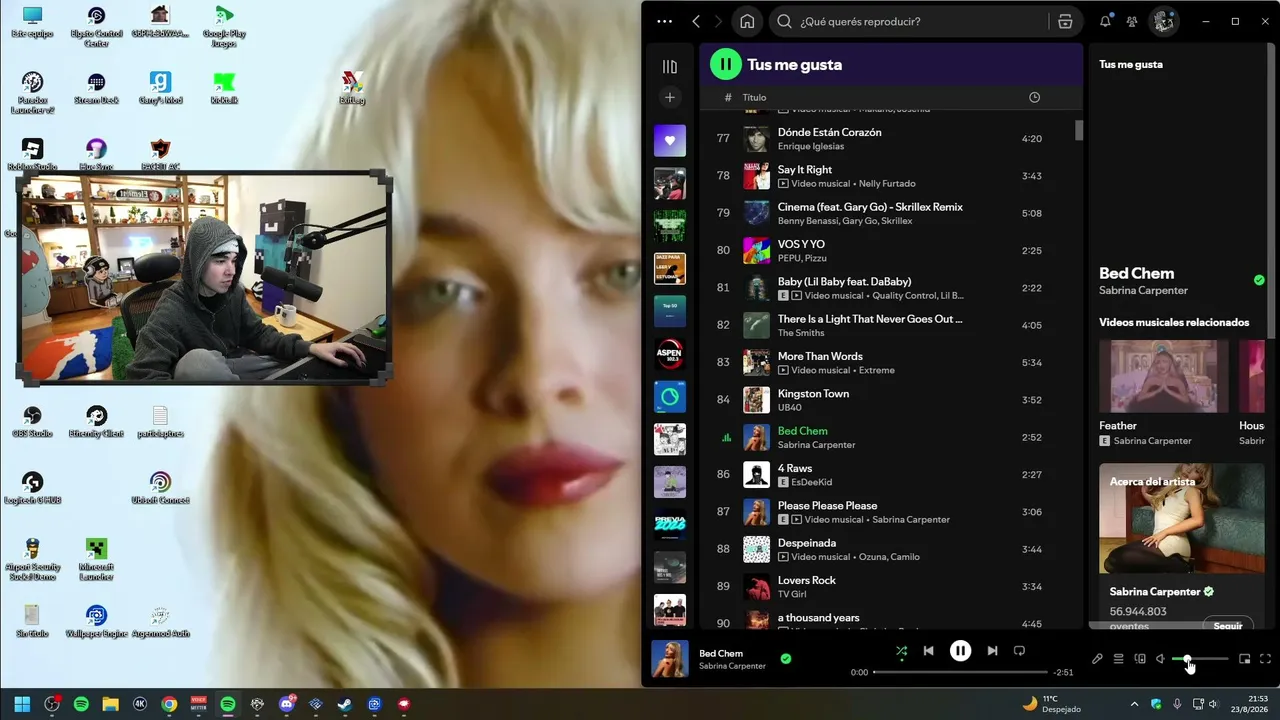Viewport: 1280px width, 720px height.
Task: Open Spotify notifications bell
Action: click(x=1105, y=21)
